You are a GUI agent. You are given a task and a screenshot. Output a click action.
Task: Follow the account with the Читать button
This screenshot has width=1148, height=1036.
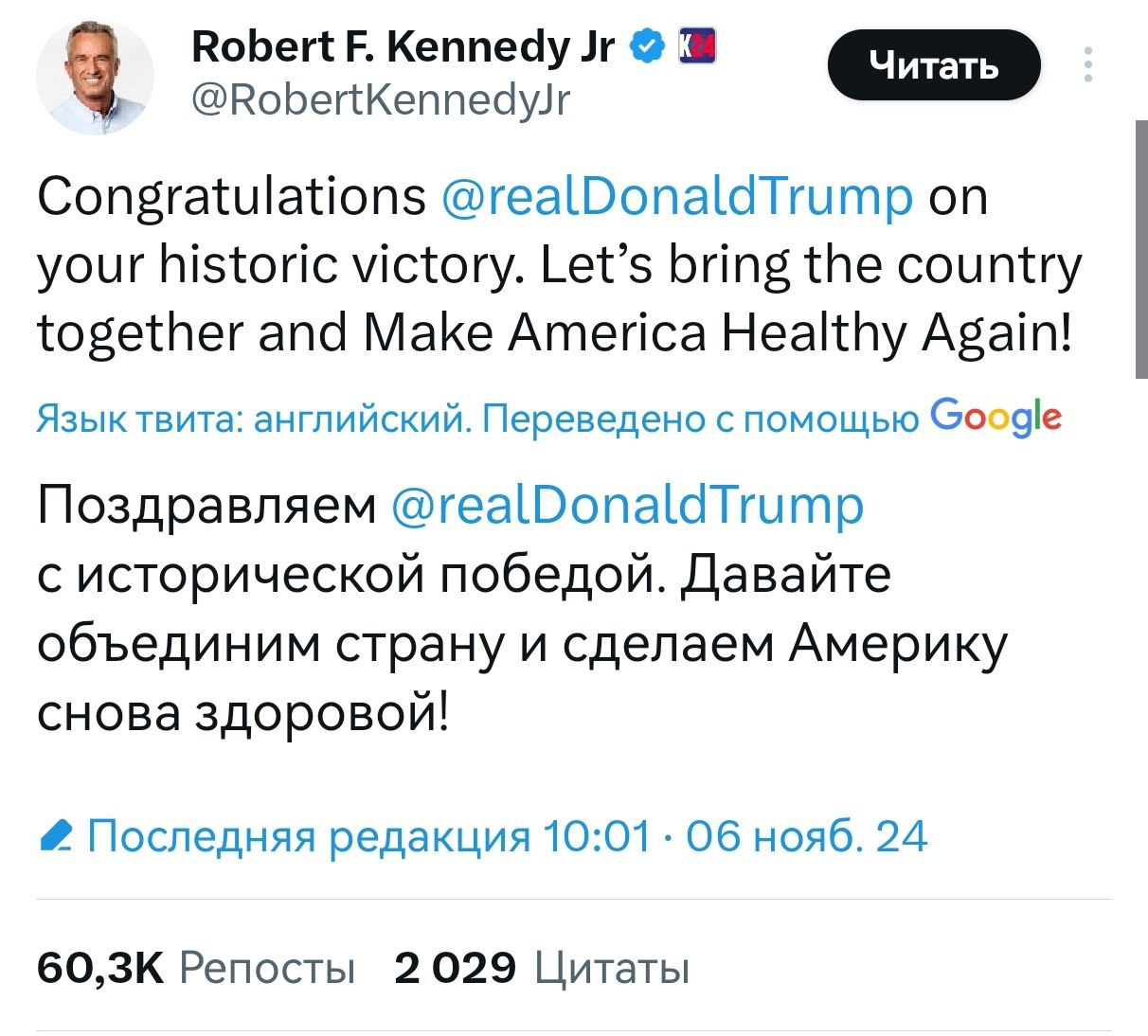pyautogui.click(x=934, y=65)
